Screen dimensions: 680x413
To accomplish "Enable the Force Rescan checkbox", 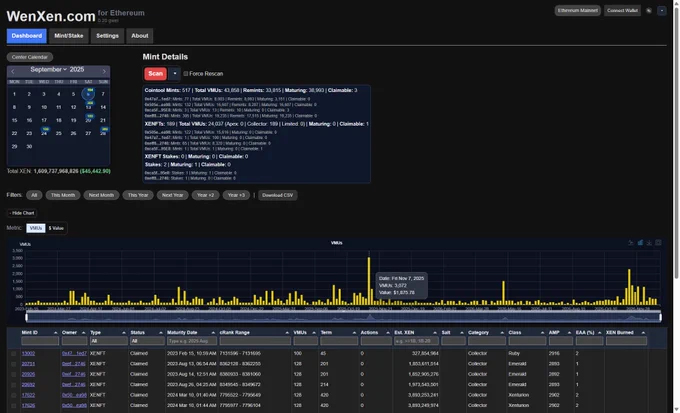I will coord(186,74).
